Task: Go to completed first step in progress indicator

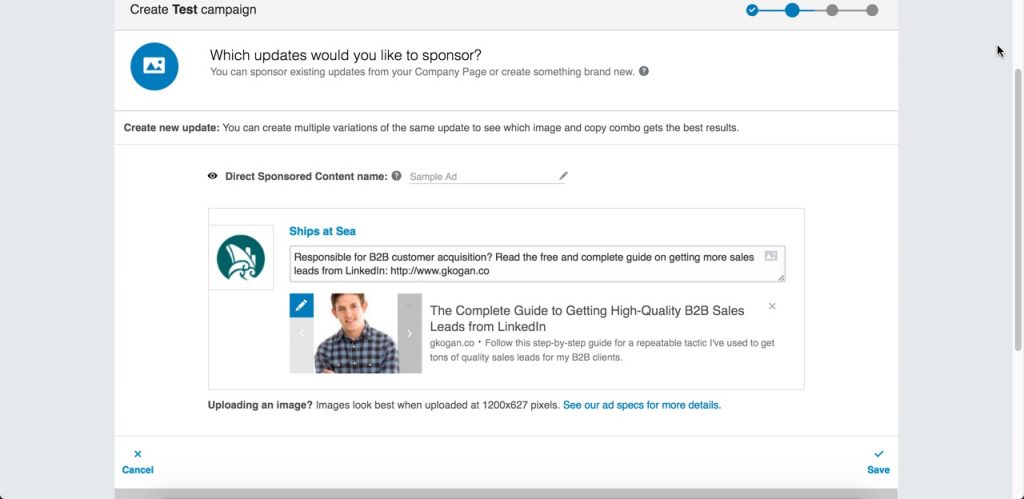Action: pyautogui.click(x=752, y=10)
